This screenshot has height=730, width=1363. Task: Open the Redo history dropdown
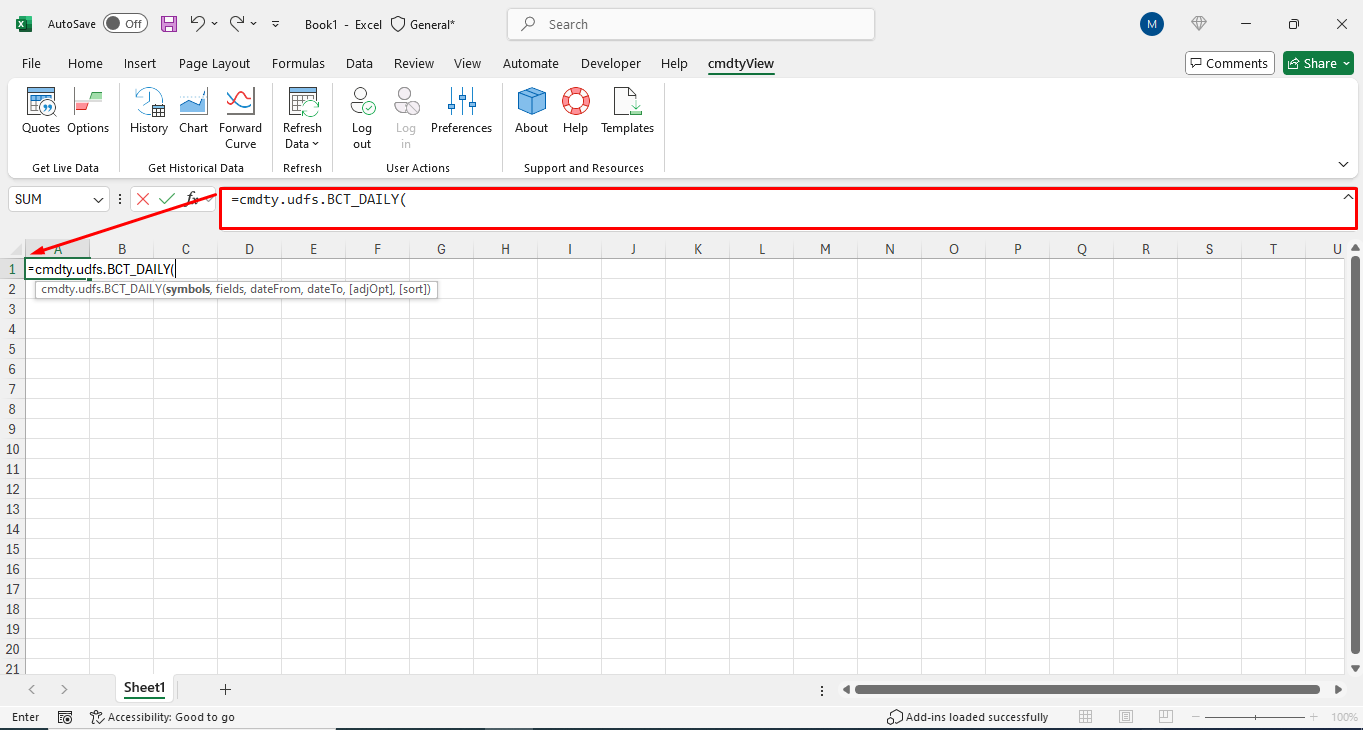(x=254, y=23)
